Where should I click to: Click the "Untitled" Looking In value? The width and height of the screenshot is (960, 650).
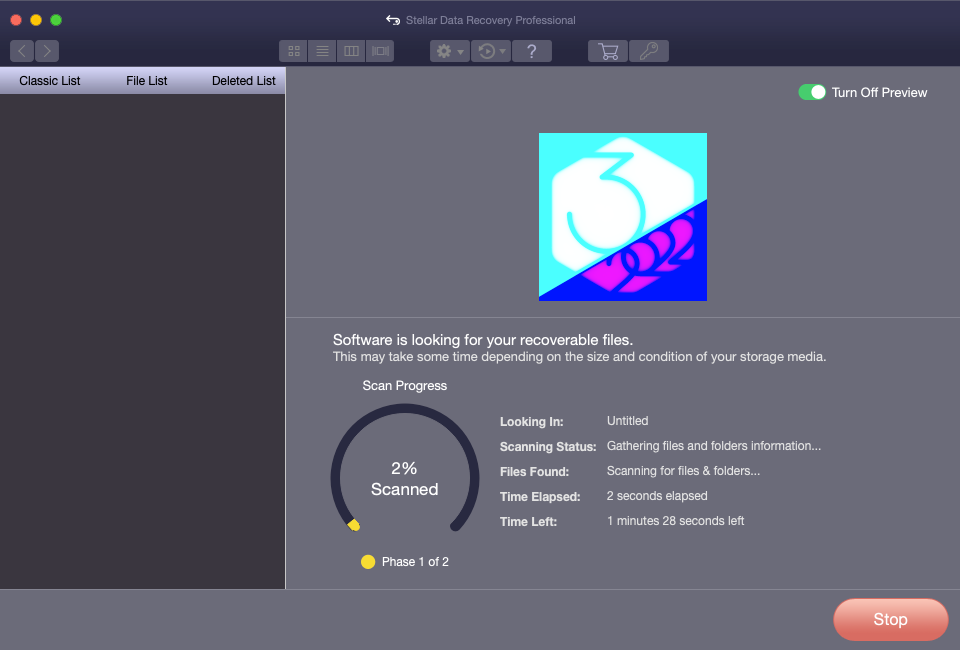point(628,421)
